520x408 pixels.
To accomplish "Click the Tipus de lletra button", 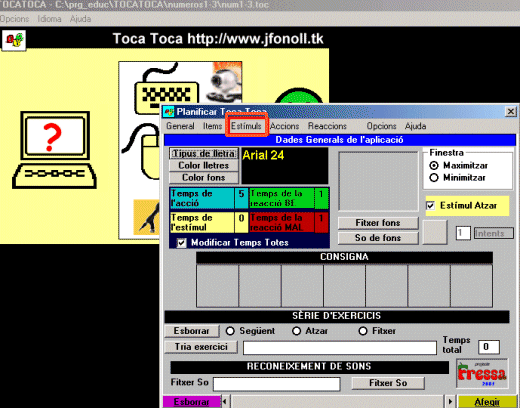I will [x=204, y=154].
